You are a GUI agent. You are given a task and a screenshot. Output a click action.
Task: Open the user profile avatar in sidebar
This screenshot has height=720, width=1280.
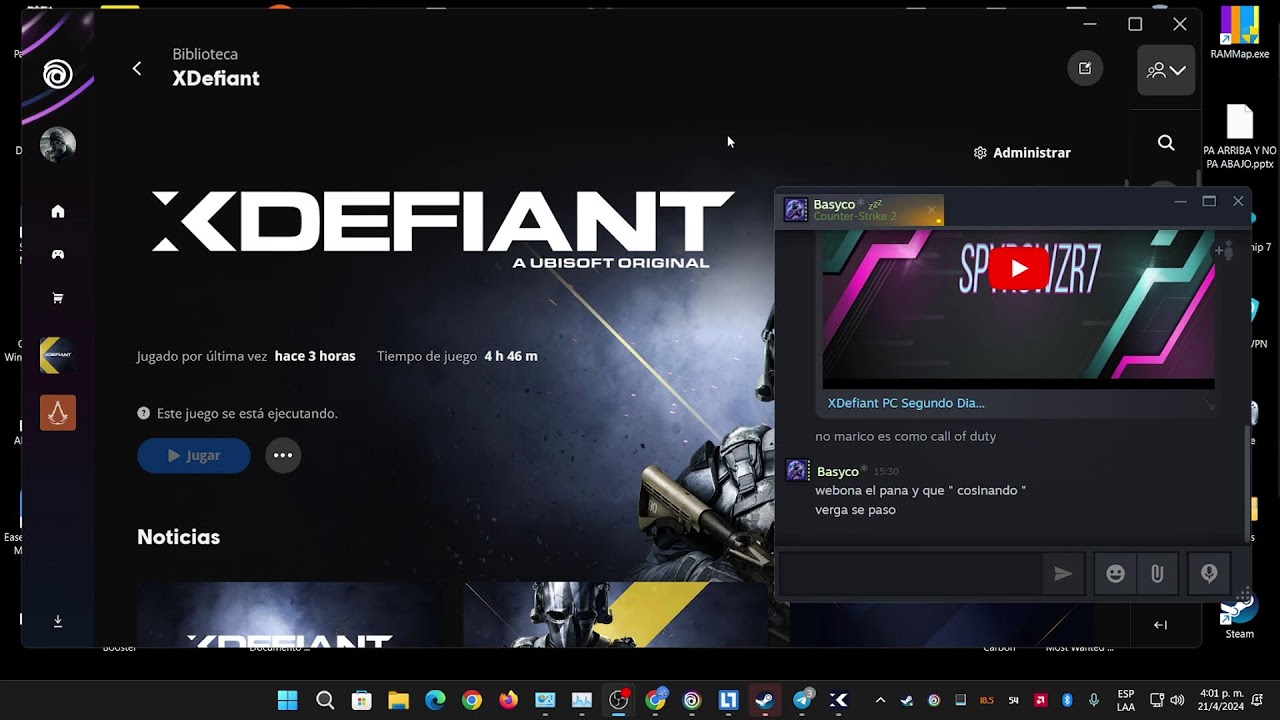(x=58, y=145)
